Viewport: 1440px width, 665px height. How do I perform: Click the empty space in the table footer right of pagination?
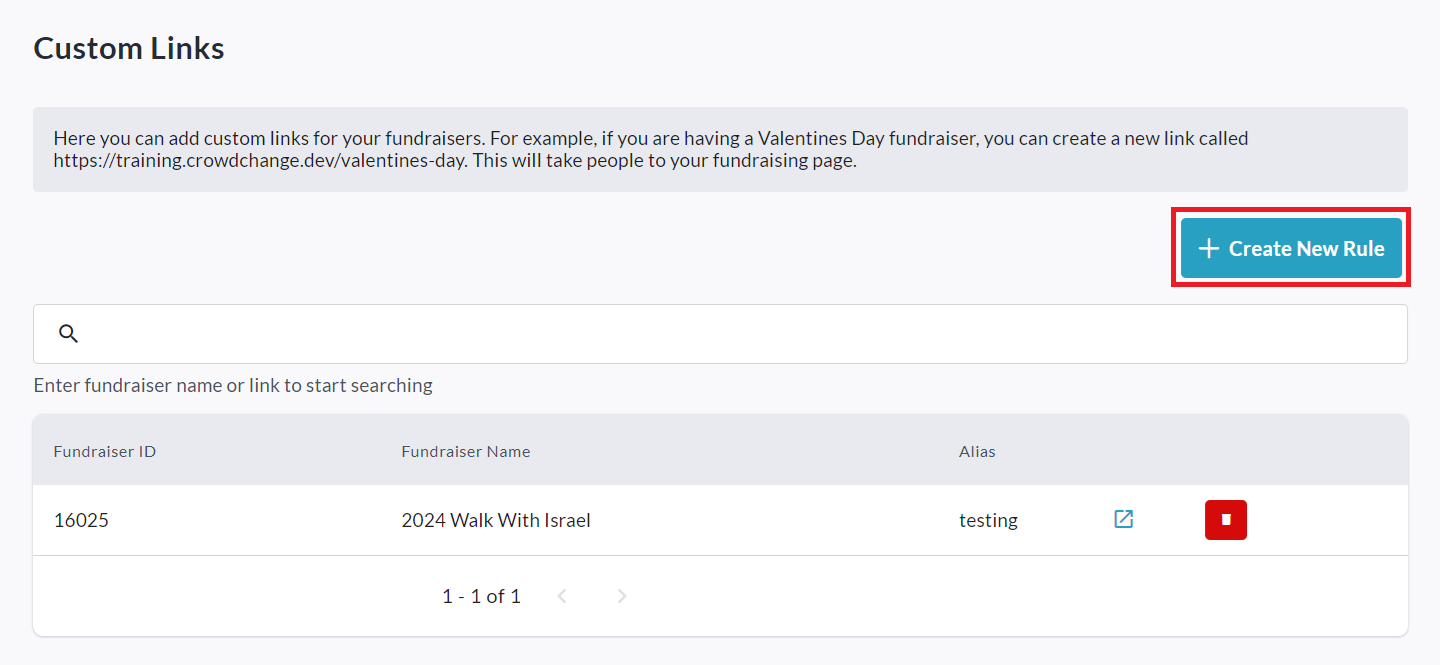1000,596
